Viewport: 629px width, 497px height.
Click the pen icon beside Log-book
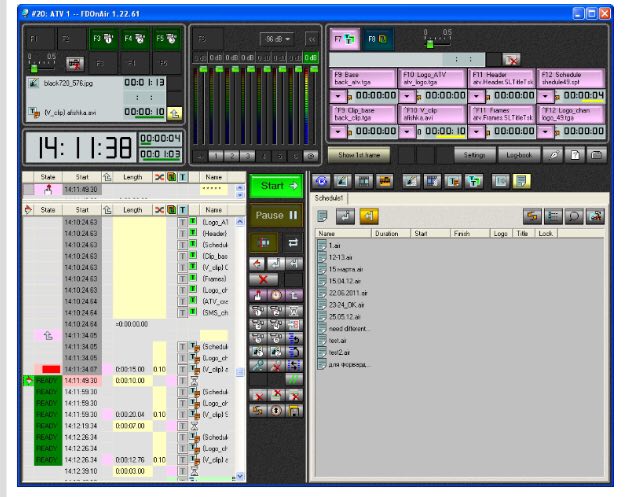[555, 155]
